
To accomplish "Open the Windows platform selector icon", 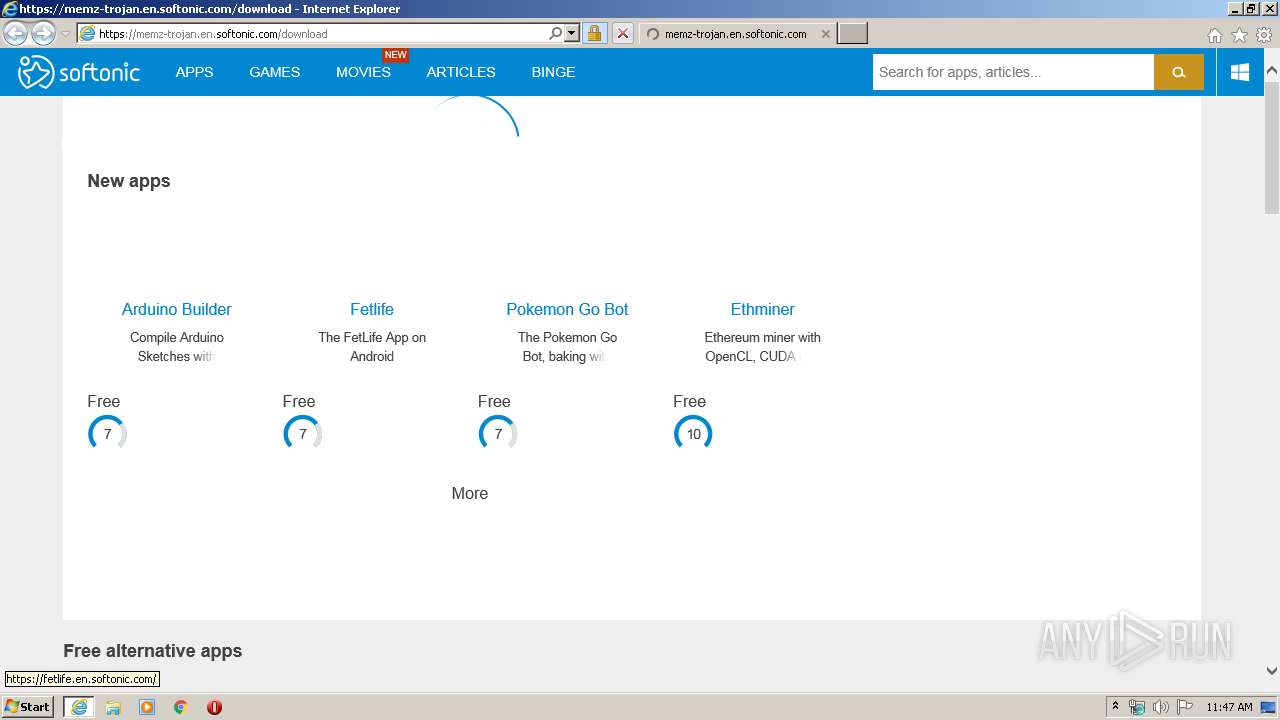I will click(1240, 72).
